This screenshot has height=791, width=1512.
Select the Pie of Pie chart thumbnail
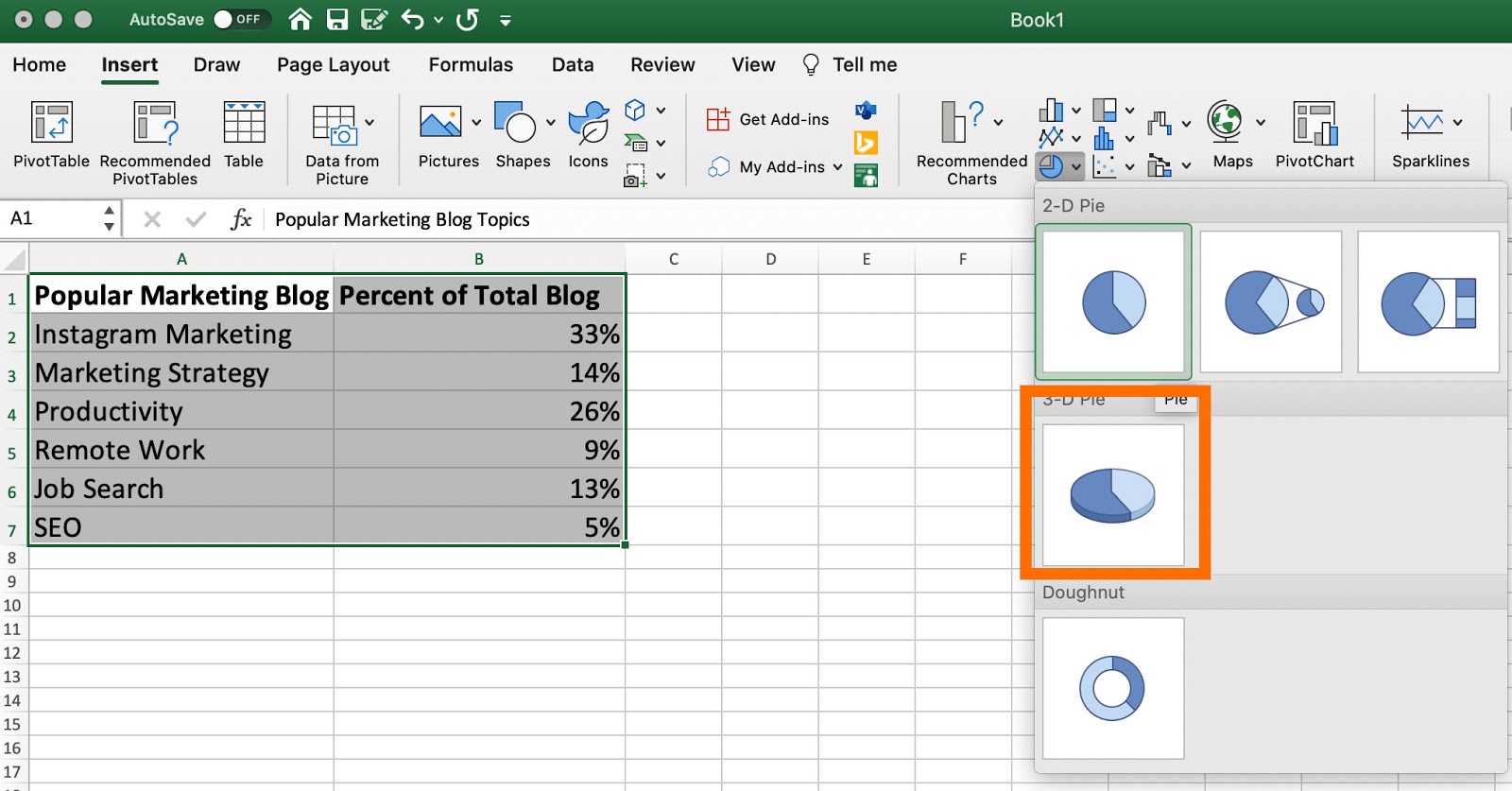1271,301
